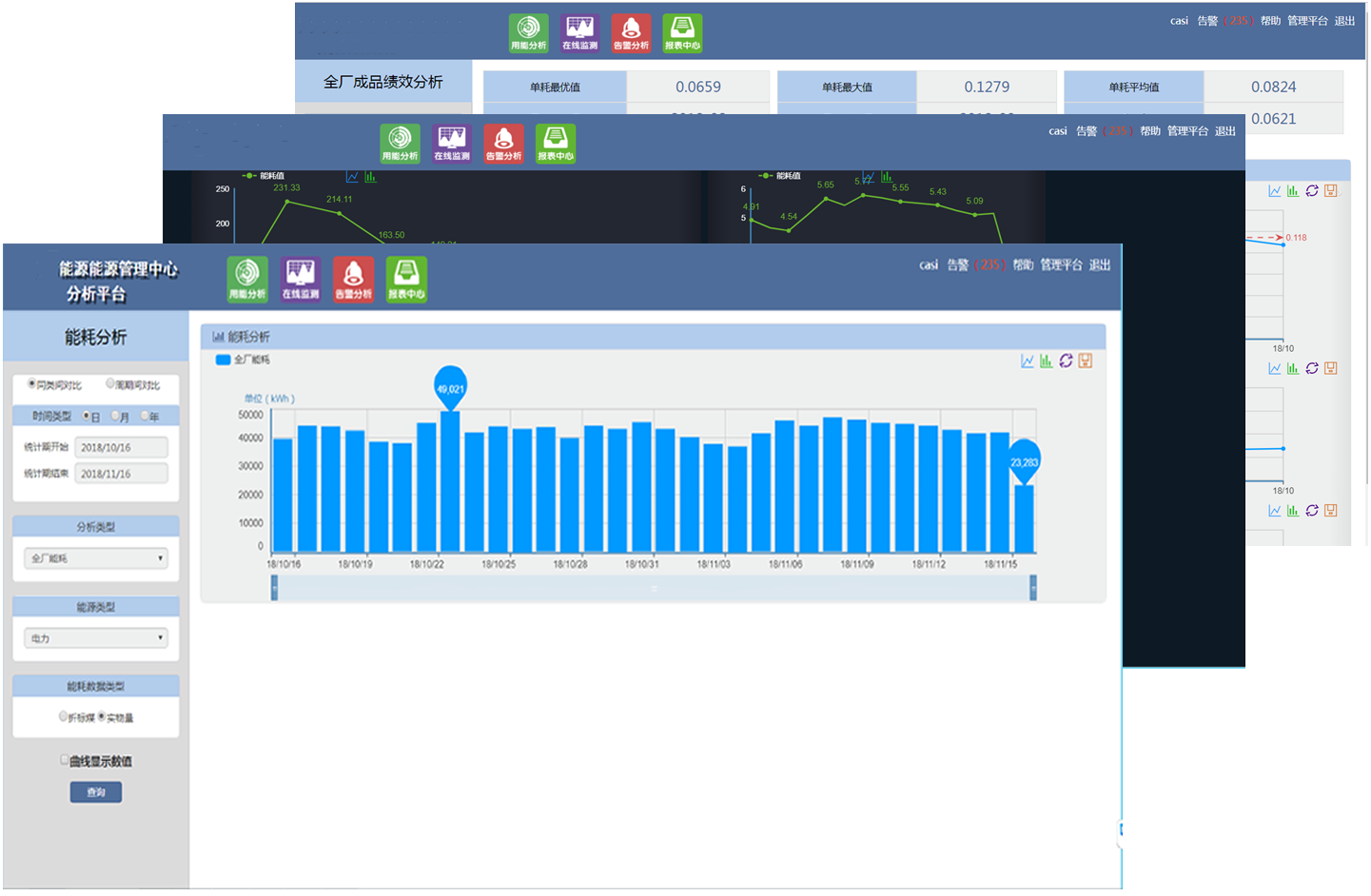Open 帮助 in front window header
The width and height of the screenshot is (1371, 896).
[1023, 265]
